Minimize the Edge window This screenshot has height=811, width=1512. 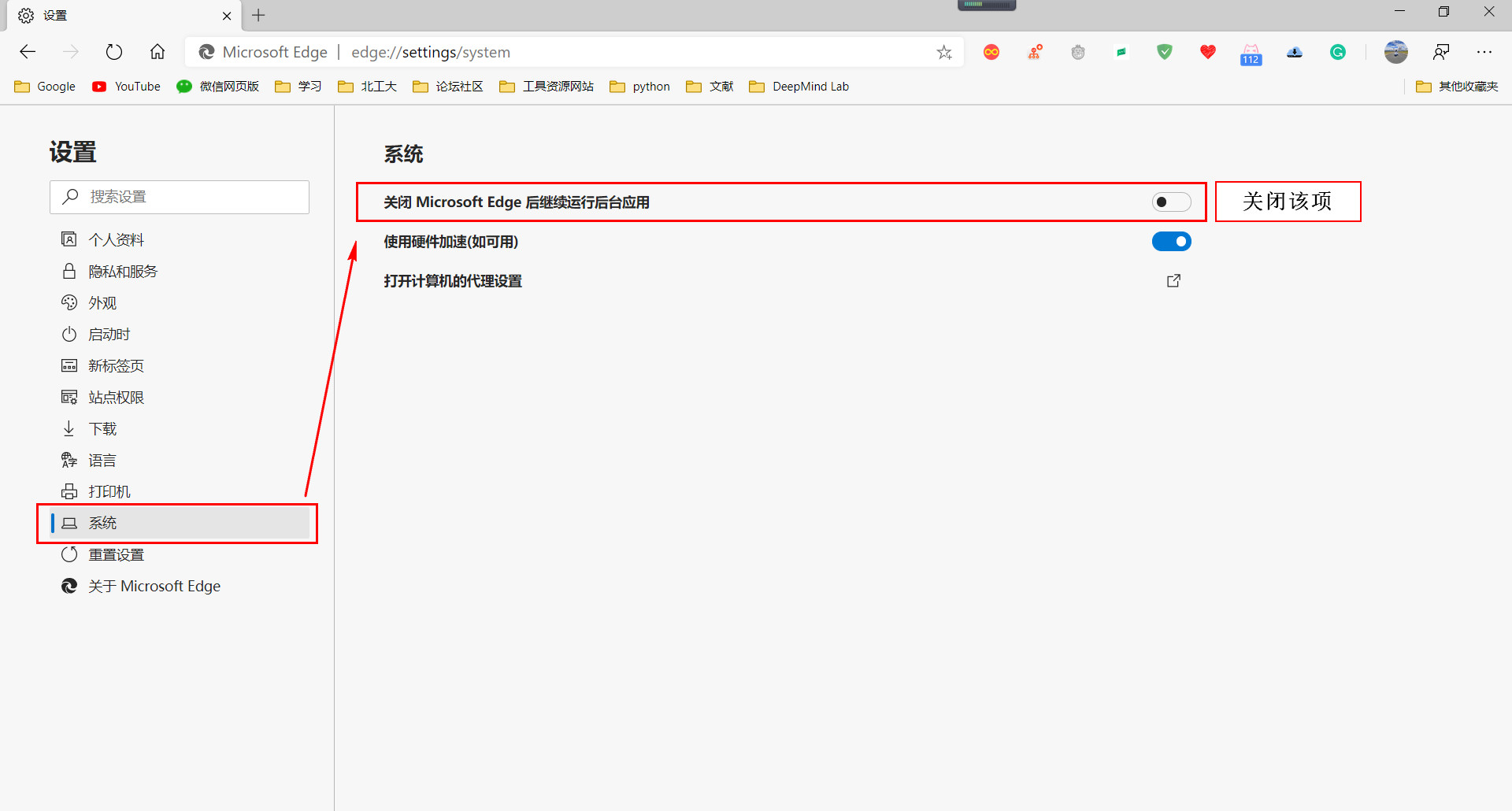coord(1399,11)
